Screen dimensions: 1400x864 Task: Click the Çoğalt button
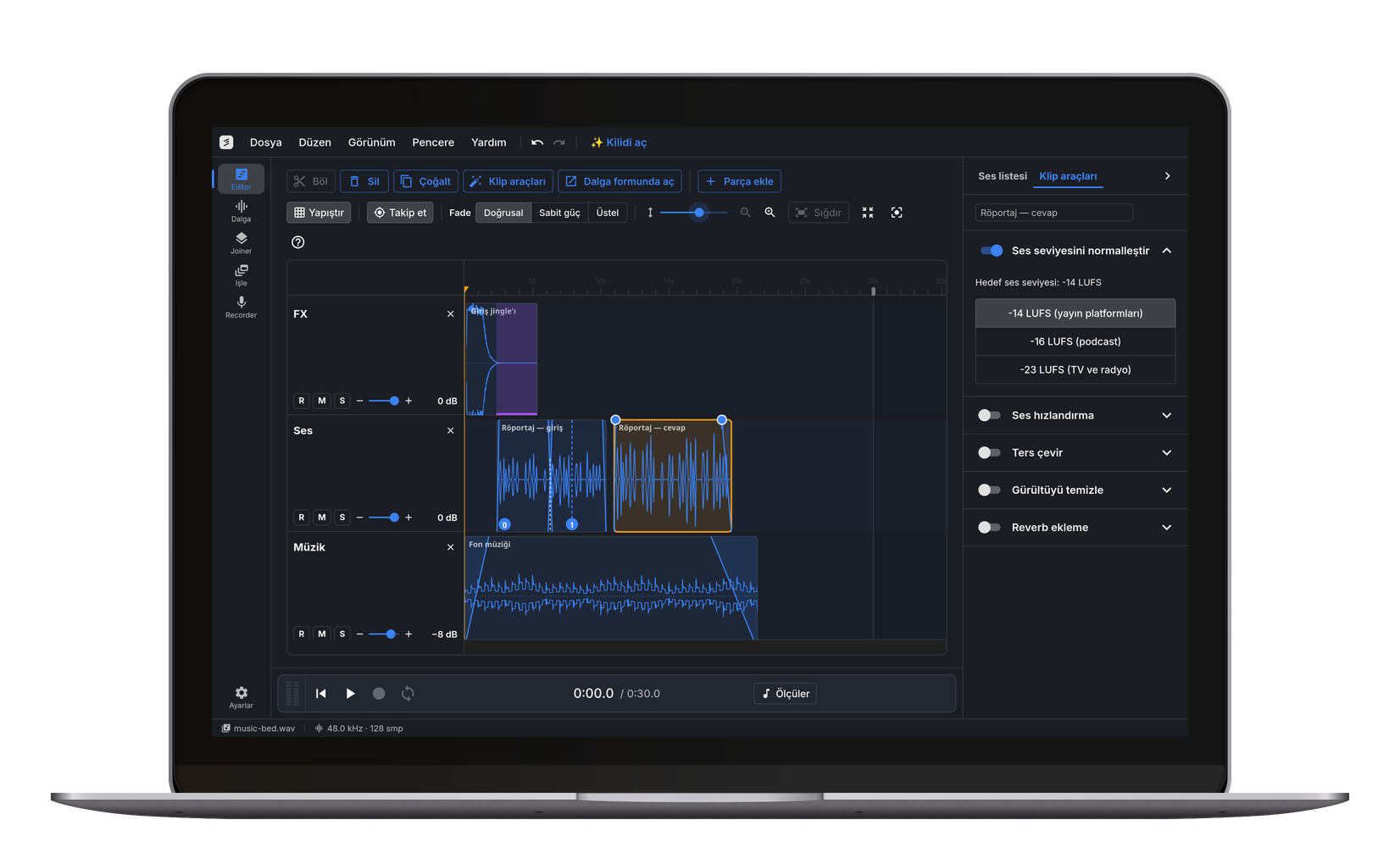pyautogui.click(x=425, y=181)
